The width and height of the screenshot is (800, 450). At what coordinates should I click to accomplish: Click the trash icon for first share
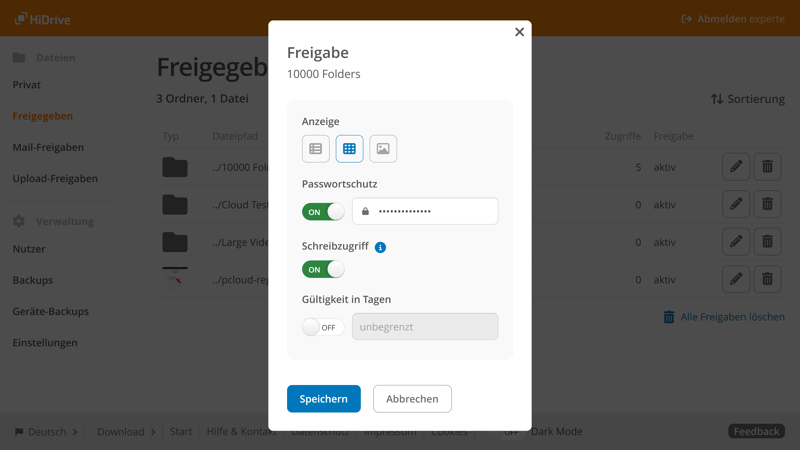767,167
